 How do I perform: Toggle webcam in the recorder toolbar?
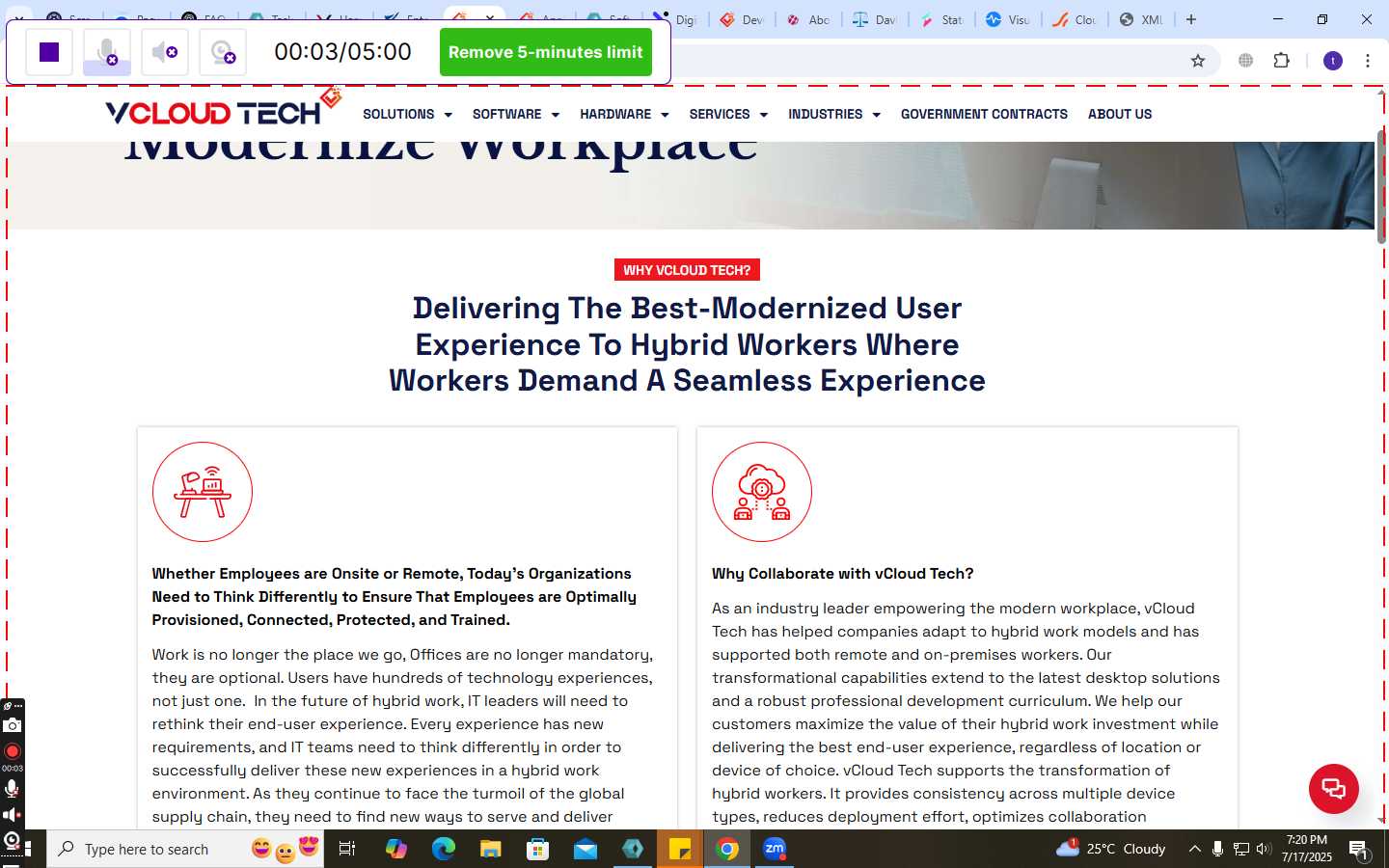pos(223,52)
